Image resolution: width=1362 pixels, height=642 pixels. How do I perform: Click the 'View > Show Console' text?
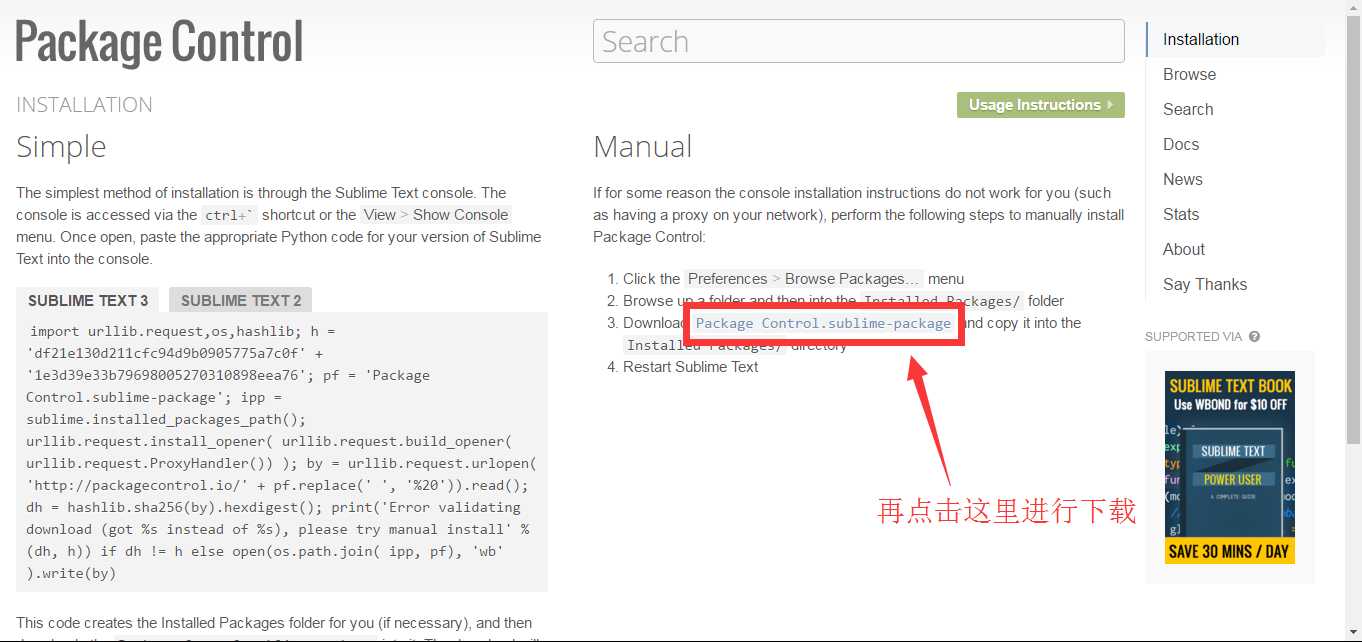(x=436, y=215)
